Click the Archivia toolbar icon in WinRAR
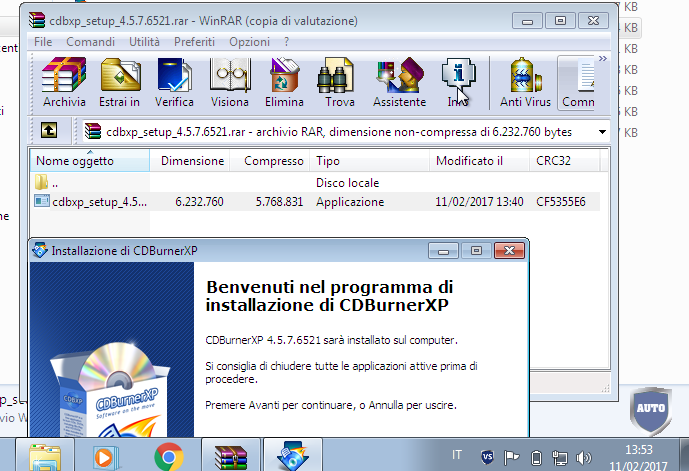 pos(64,83)
